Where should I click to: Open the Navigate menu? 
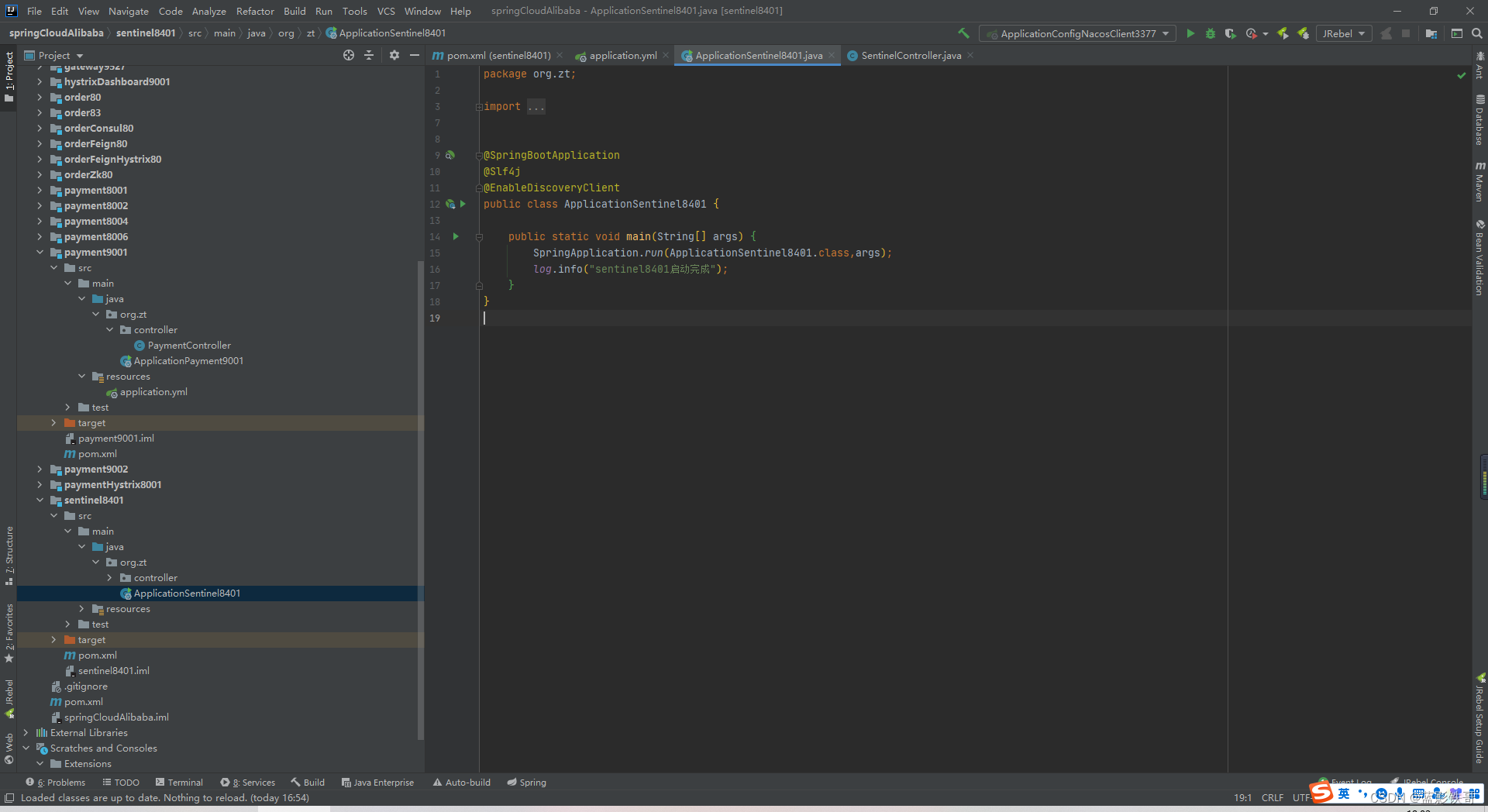click(x=128, y=11)
